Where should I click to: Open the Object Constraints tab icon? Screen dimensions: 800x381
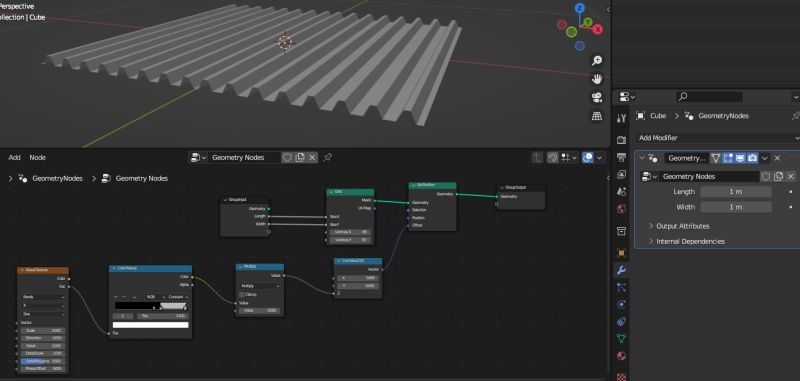(x=621, y=321)
